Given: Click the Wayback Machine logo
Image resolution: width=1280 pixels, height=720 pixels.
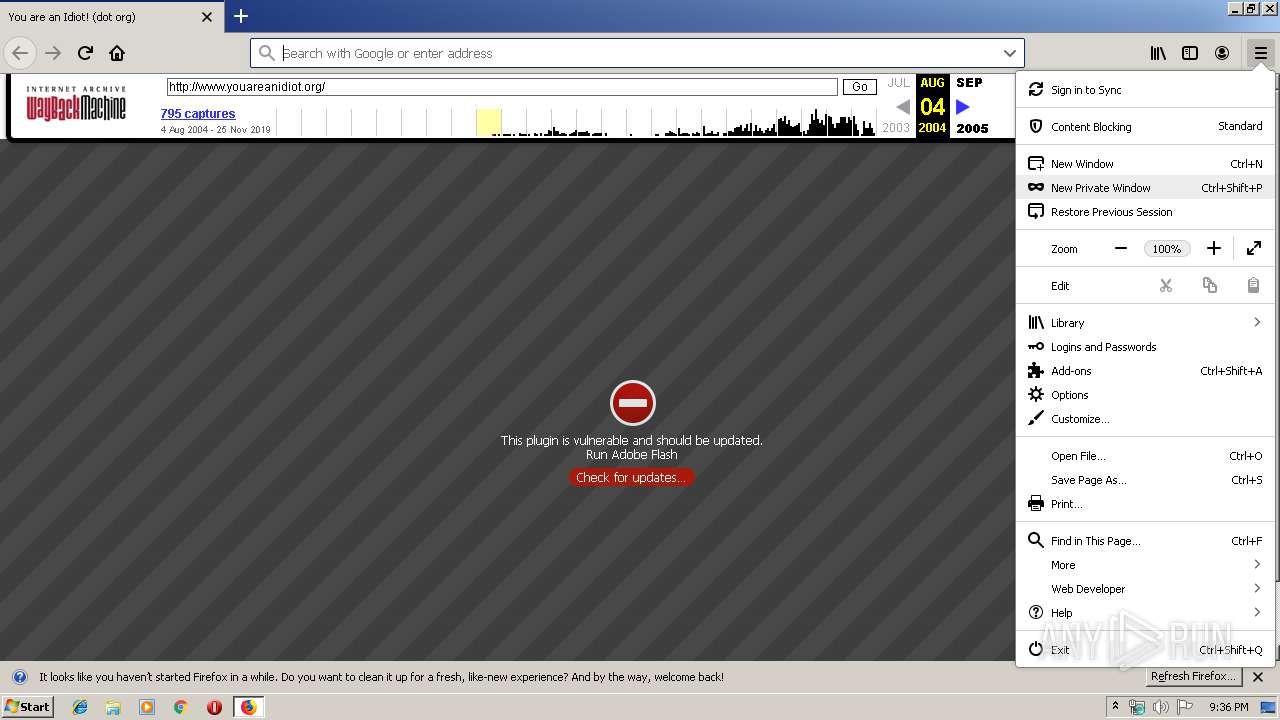Looking at the screenshot, I should click(76, 103).
